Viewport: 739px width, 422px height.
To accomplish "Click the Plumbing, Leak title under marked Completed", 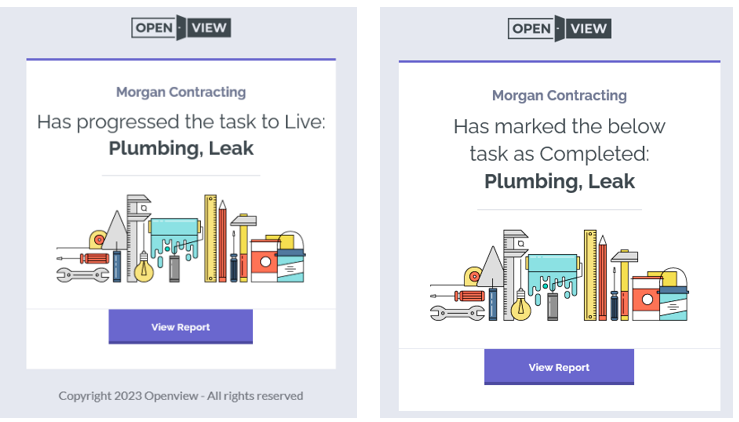I will pyautogui.click(x=559, y=181).
